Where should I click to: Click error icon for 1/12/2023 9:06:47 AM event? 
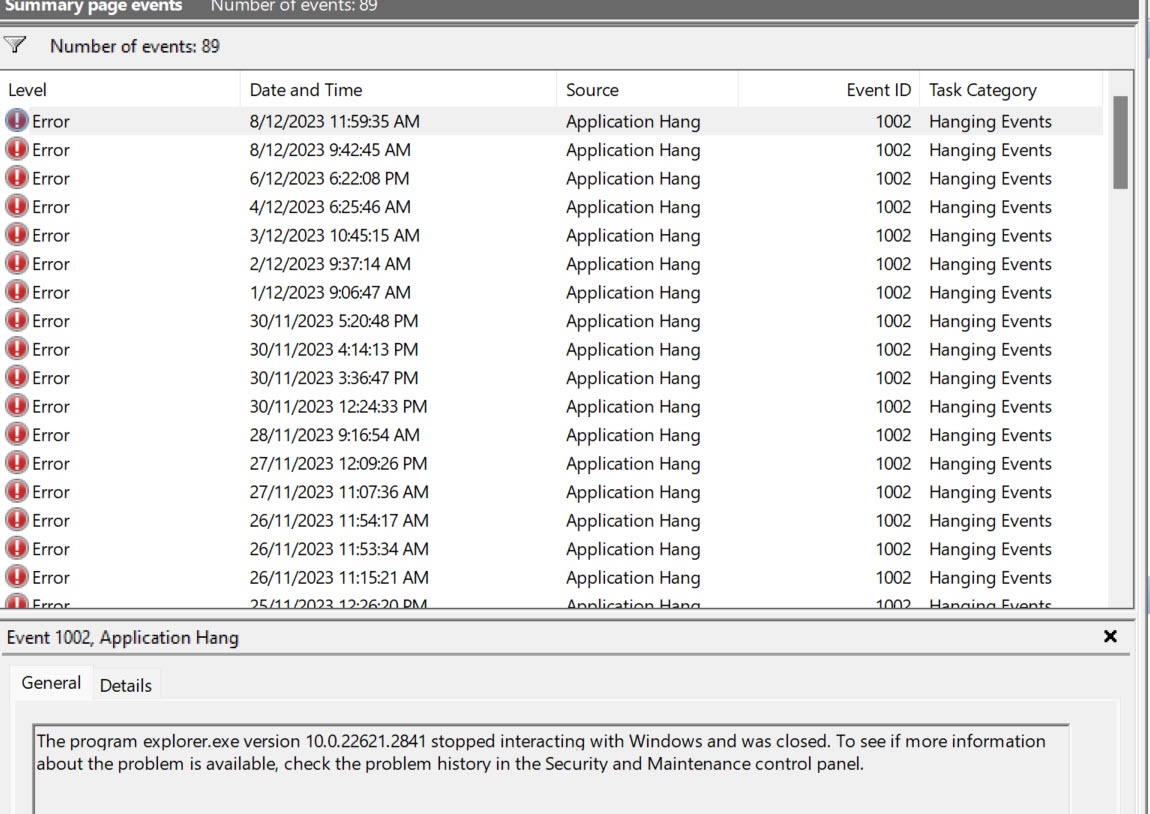(x=16, y=292)
